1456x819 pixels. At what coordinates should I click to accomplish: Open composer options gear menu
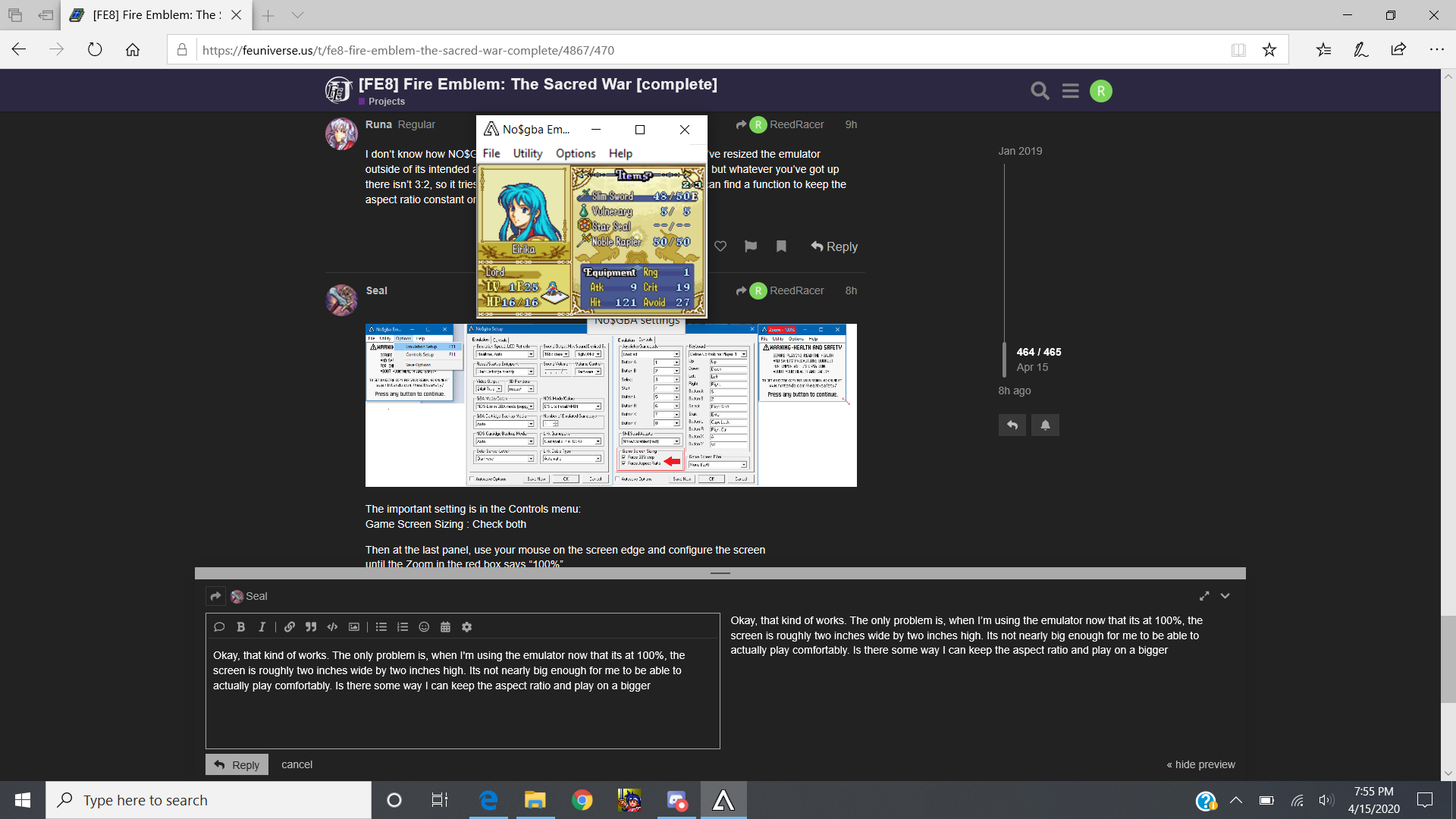pyautogui.click(x=466, y=627)
